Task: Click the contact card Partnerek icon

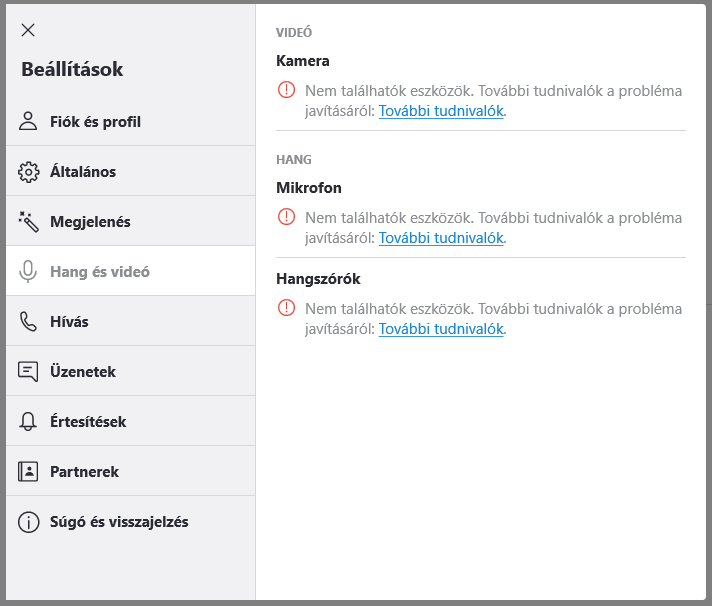Action: click(x=28, y=471)
